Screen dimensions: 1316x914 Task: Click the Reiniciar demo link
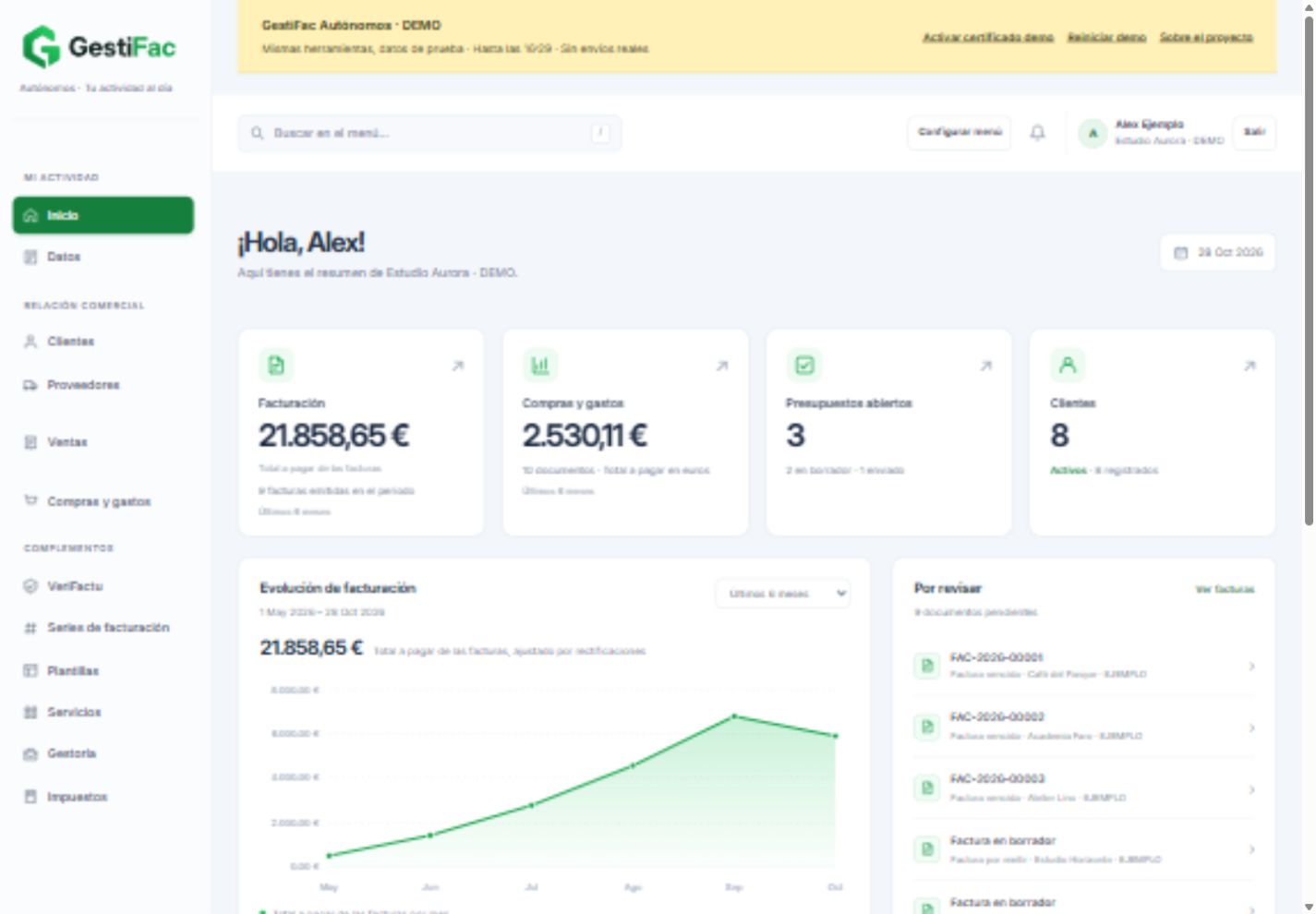tap(1106, 37)
